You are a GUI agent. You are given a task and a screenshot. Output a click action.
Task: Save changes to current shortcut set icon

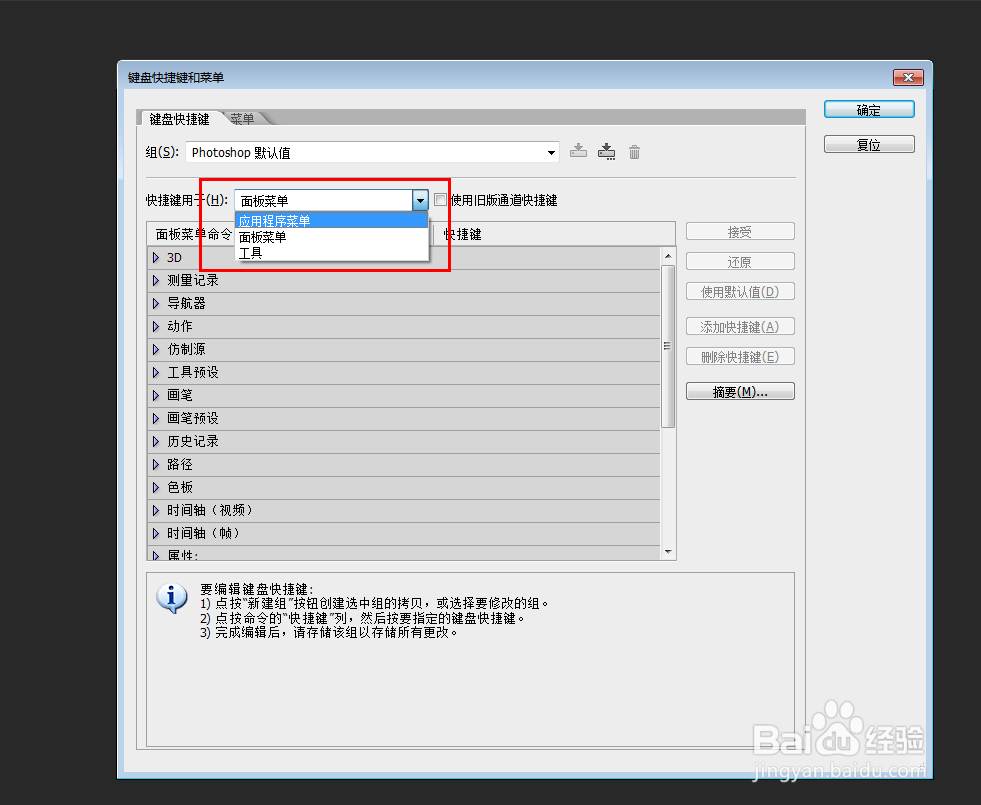tap(578, 151)
